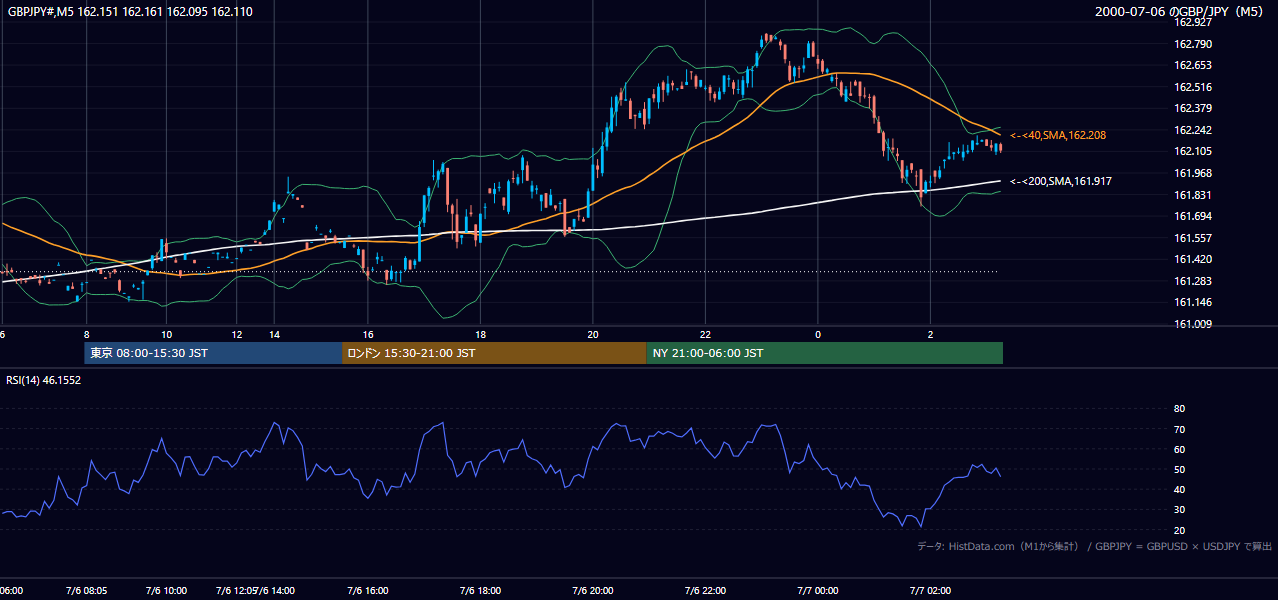Image resolution: width=1278 pixels, height=600 pixels.
Task: Click the 7/6 20:00 time axis label
Action: click(x=593, y=590)
